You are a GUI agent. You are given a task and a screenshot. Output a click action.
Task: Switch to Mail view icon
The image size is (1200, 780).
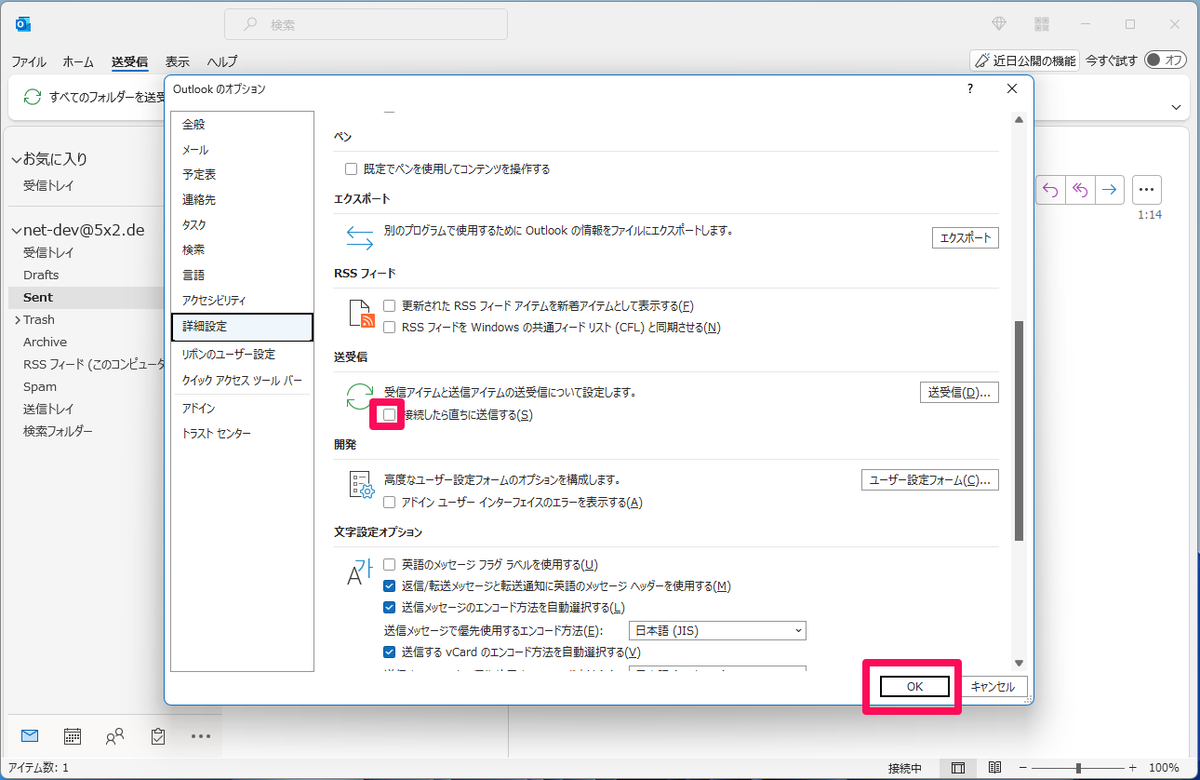tap(29, 736)
